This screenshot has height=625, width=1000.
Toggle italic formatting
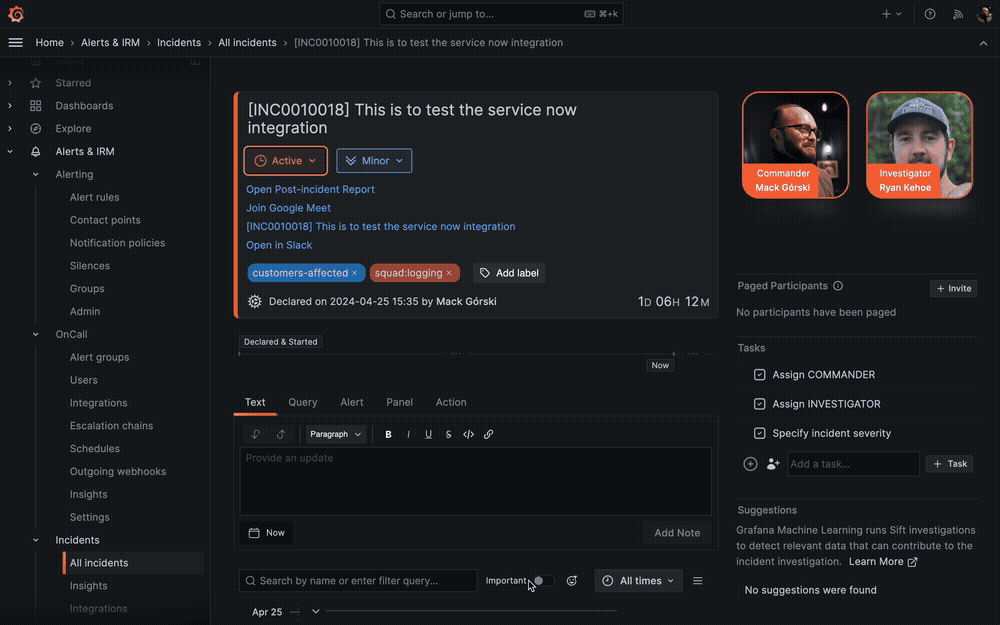click(x=408, y=434)
